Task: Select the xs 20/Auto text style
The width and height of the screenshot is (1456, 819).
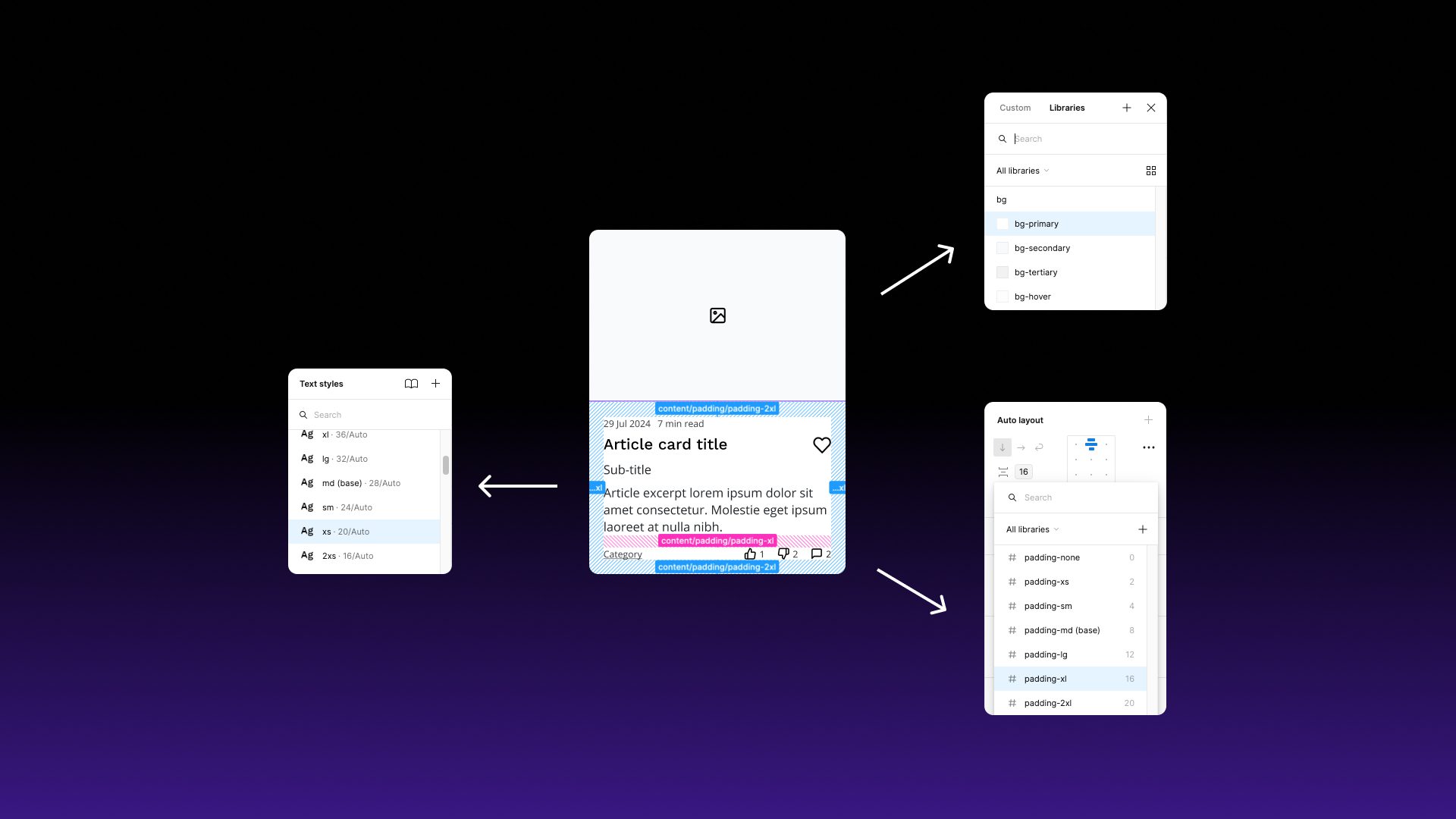Action: click(x=345, y=532)
